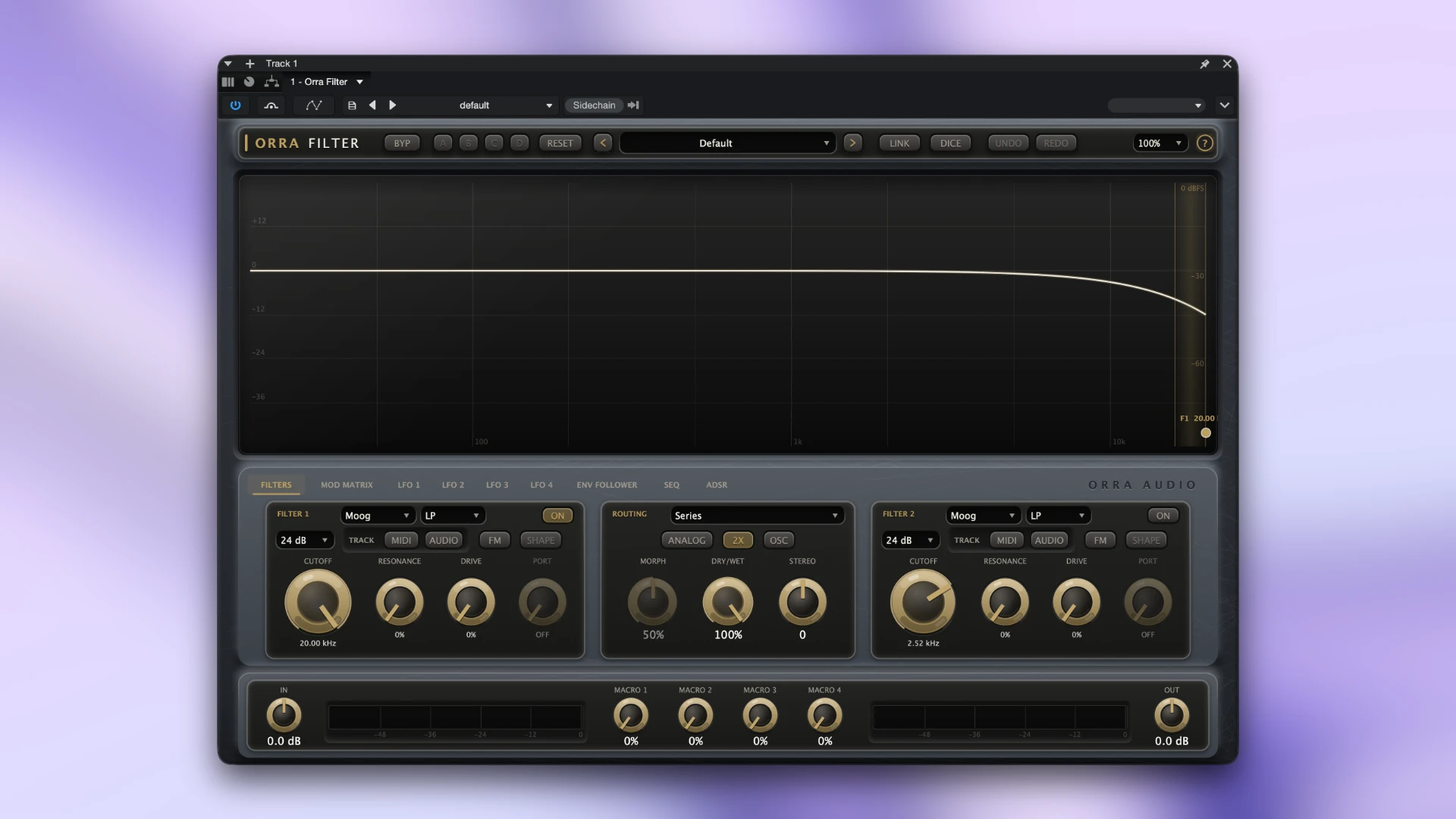Pin the plugin window
Image resolution: width=1456 pixels, height=819 pixels.
coord(1204,64)
